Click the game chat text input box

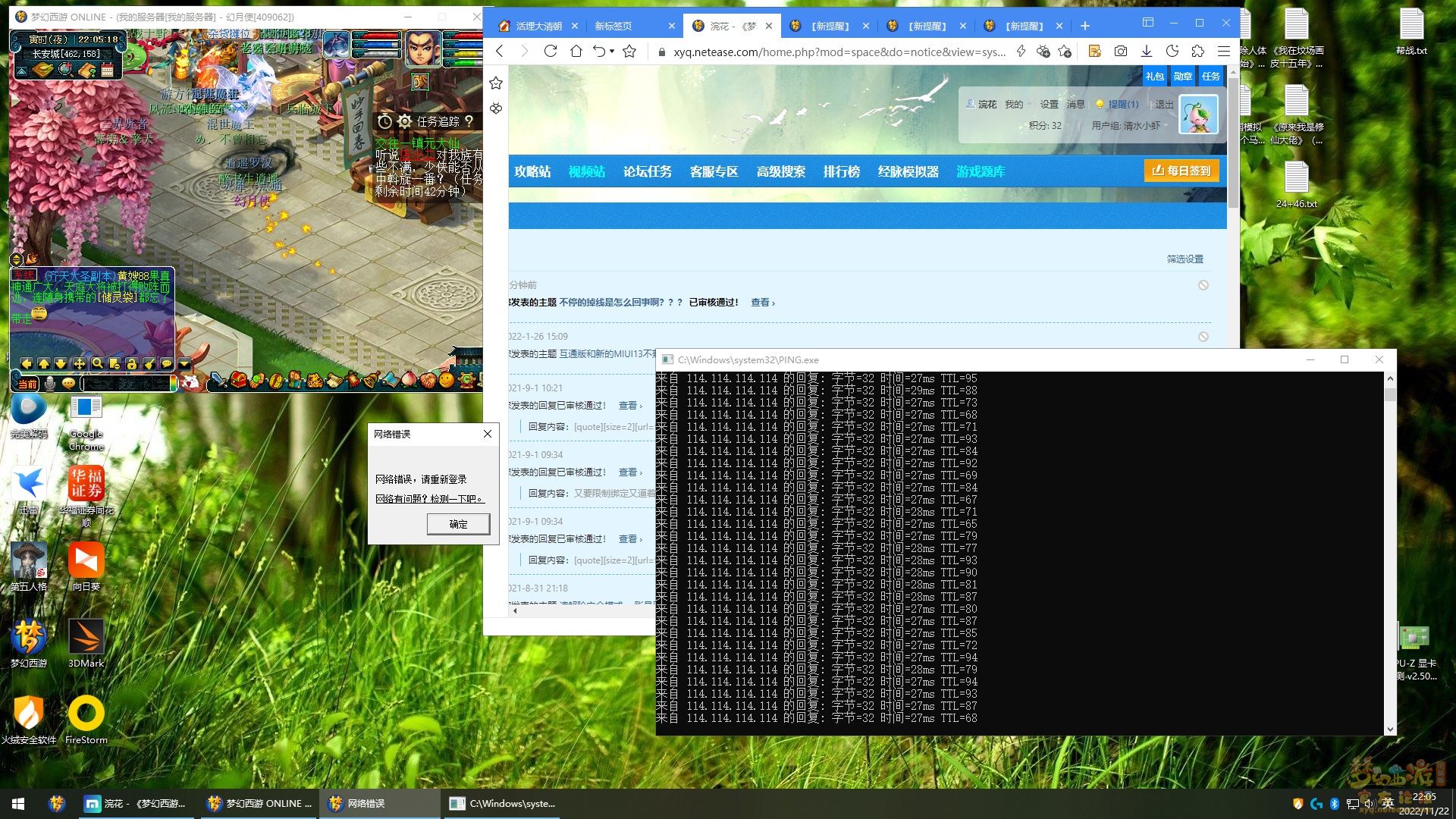click(128, 384)
